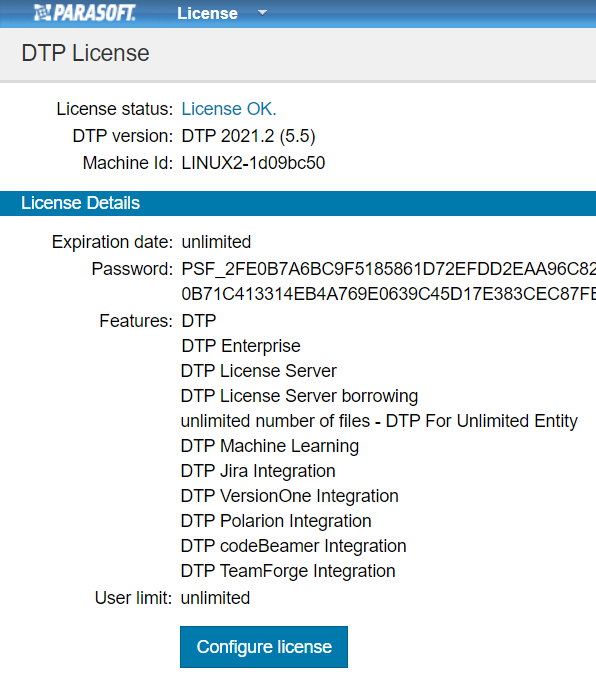Click the DTP TeamForge Integration feature

(288, 571)
